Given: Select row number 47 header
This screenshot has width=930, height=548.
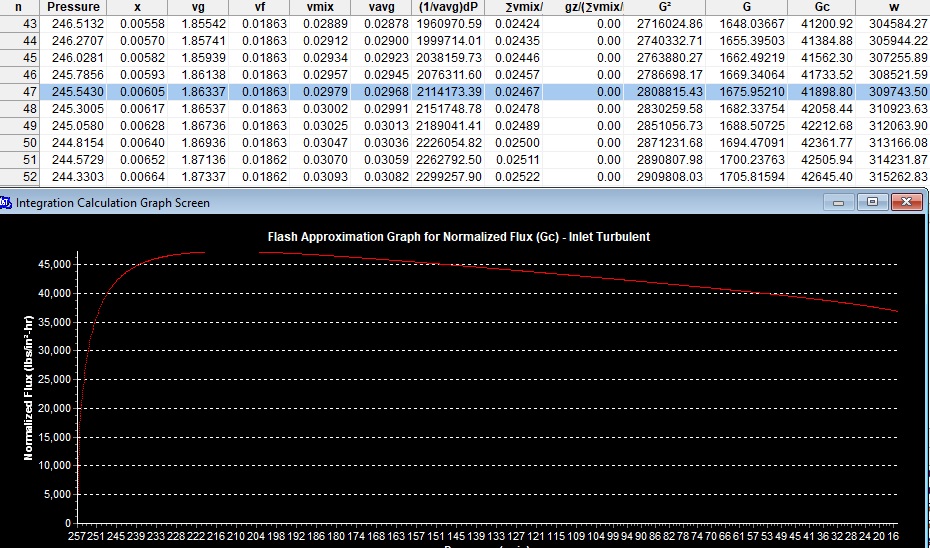Looking at the screenshot, I should [20, 92].
